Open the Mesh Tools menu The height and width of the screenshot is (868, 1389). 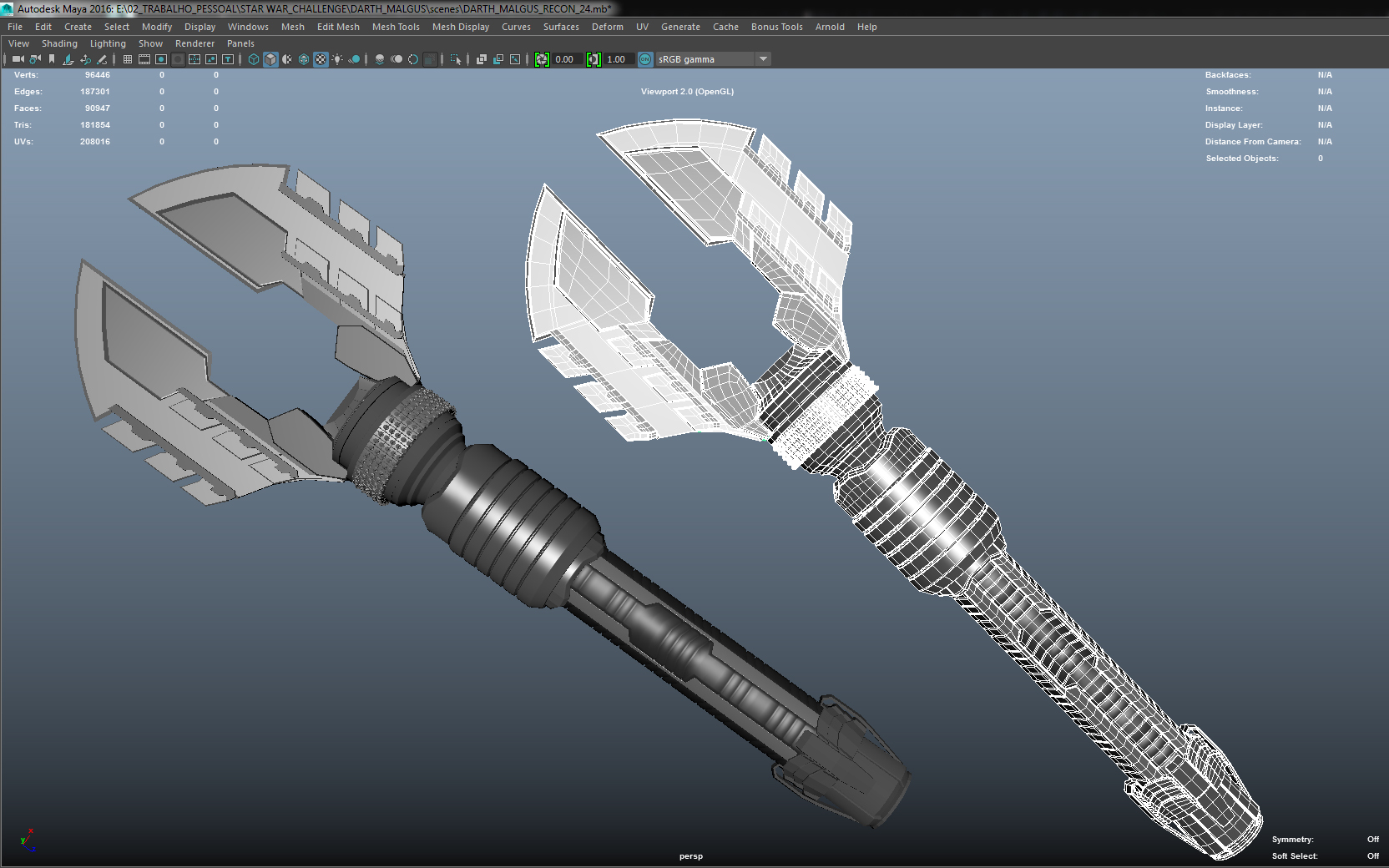tap(396, 27)
